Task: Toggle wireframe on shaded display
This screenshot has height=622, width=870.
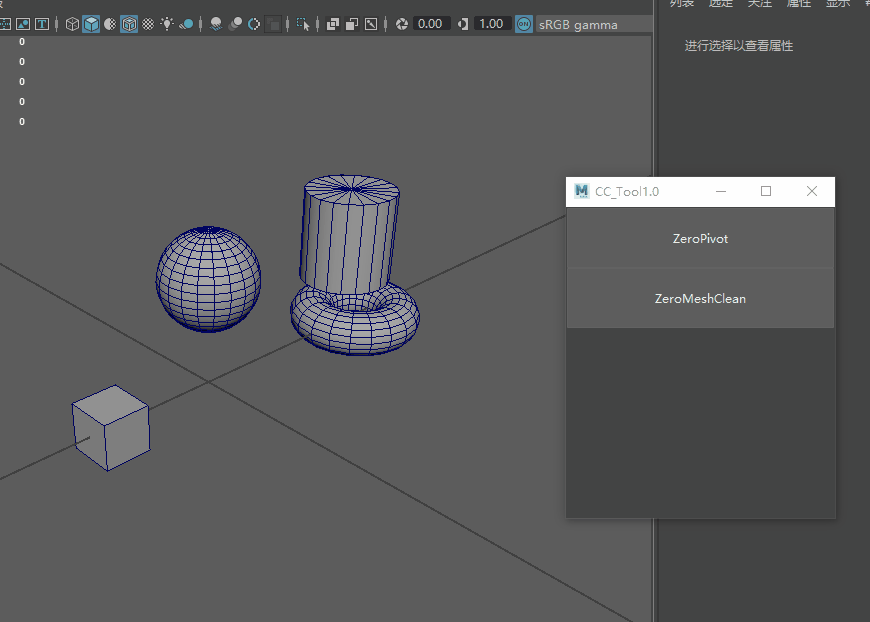Action: click(129, 24)
